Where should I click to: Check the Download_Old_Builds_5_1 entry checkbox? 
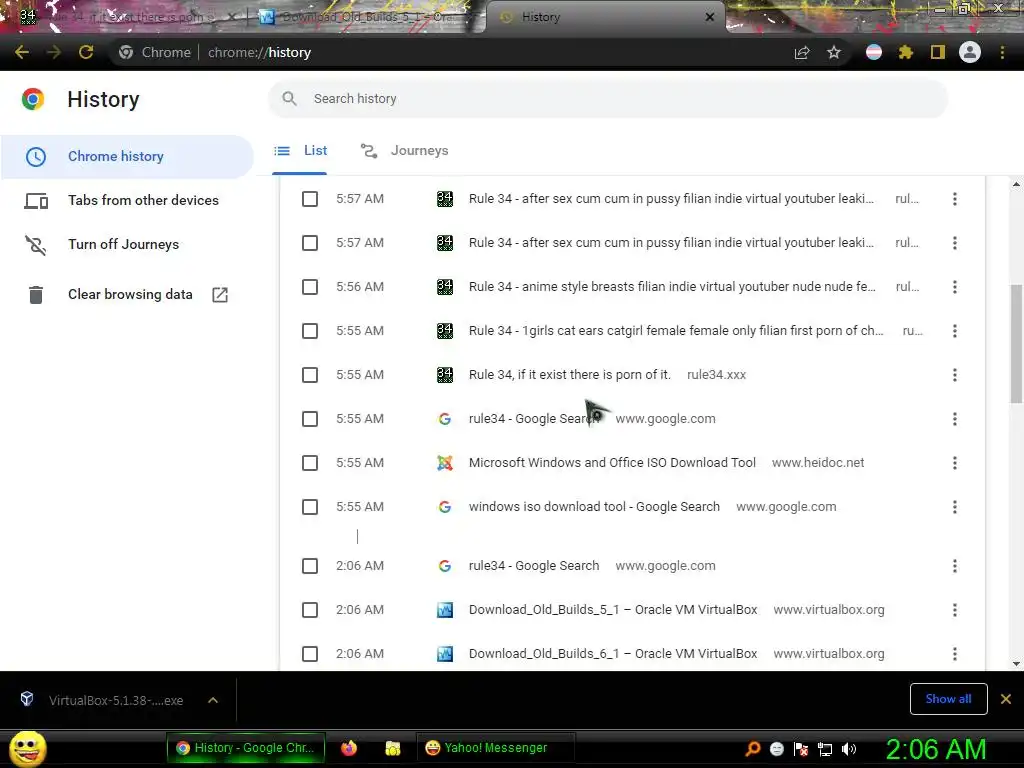(x=310, y=610)
